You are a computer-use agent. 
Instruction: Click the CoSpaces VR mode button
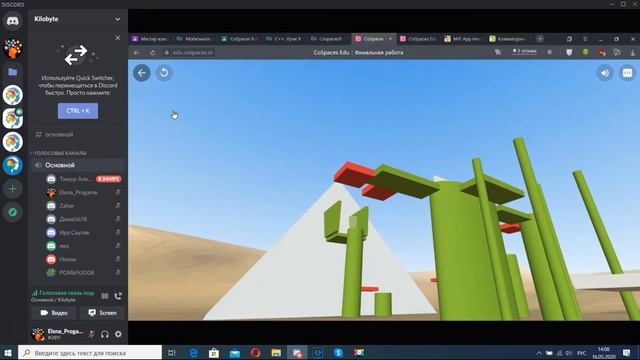tap(627, 73)
